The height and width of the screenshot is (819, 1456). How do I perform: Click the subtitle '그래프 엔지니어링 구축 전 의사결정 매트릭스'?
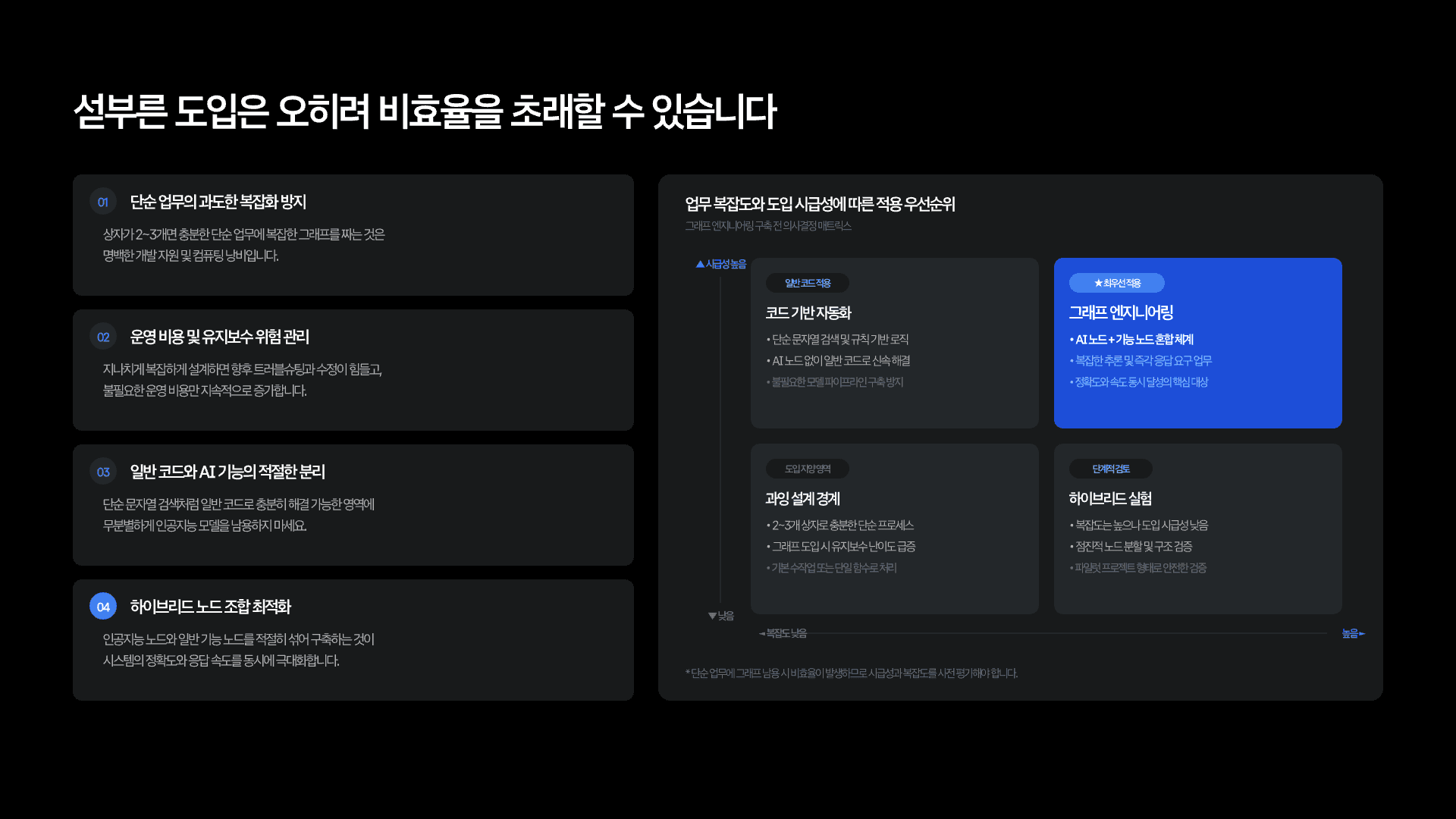point(768,226)
